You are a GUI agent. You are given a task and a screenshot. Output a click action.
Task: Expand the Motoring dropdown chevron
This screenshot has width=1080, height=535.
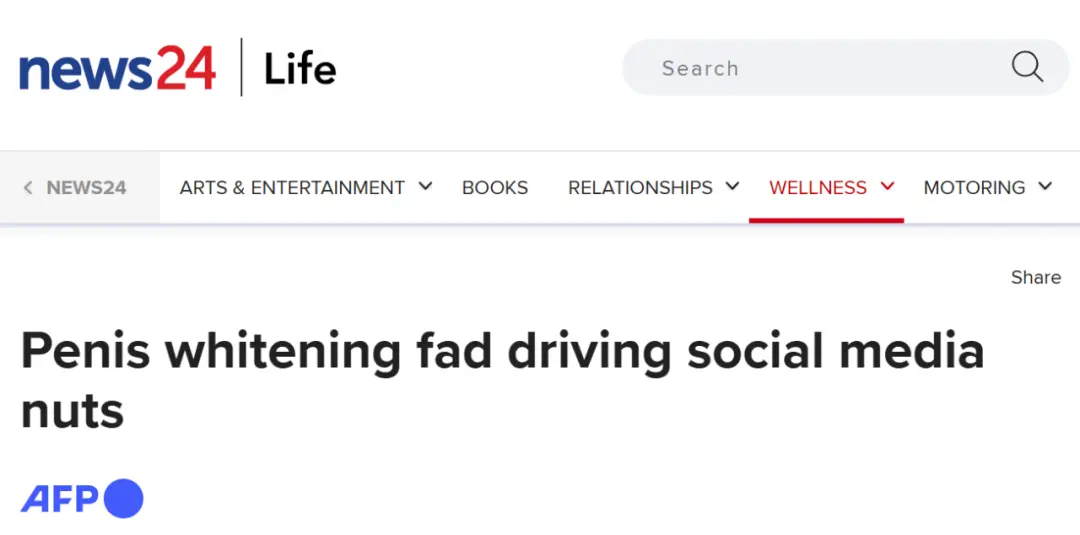tap(1045, 186)
